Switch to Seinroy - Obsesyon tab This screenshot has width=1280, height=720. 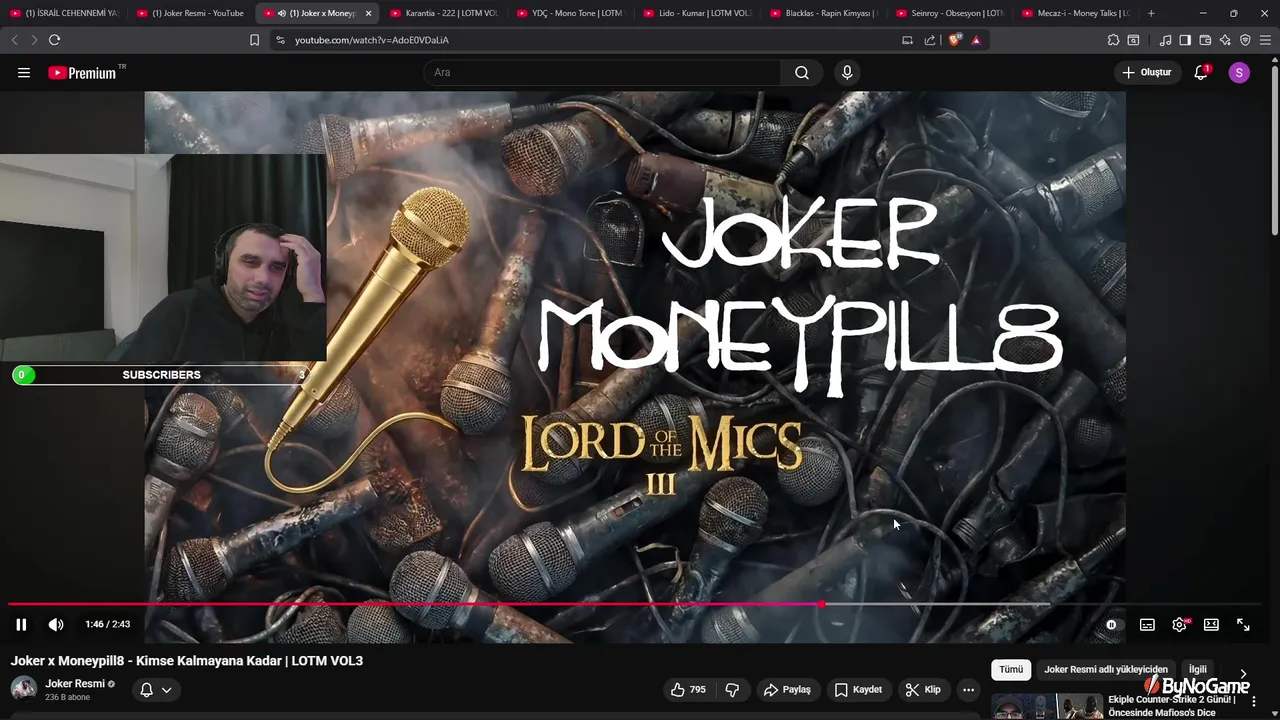[x=950, y=13]
